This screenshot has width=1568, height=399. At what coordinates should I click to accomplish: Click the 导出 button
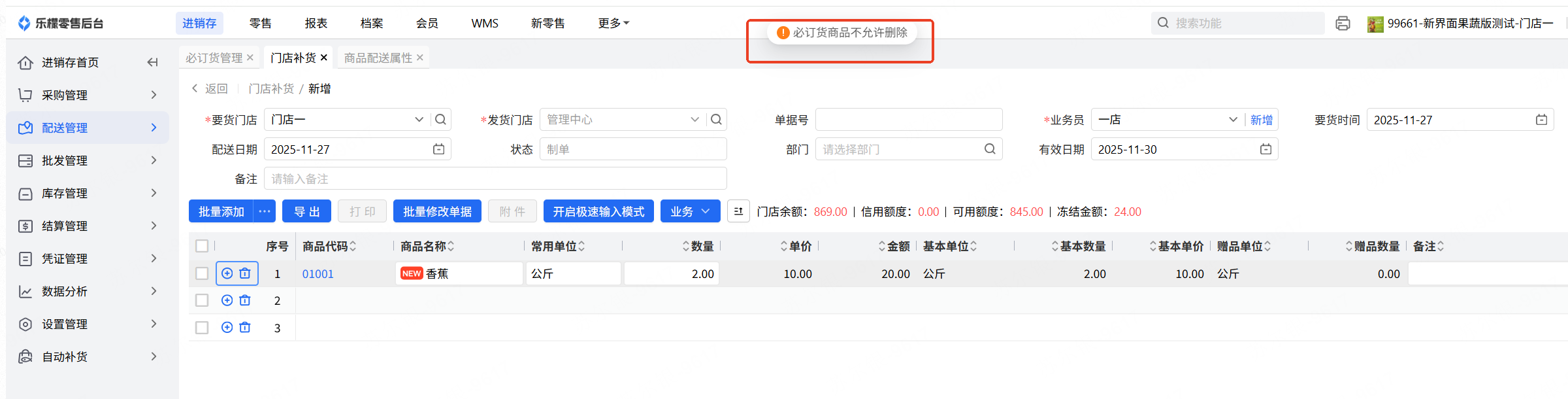click(306, 211)
